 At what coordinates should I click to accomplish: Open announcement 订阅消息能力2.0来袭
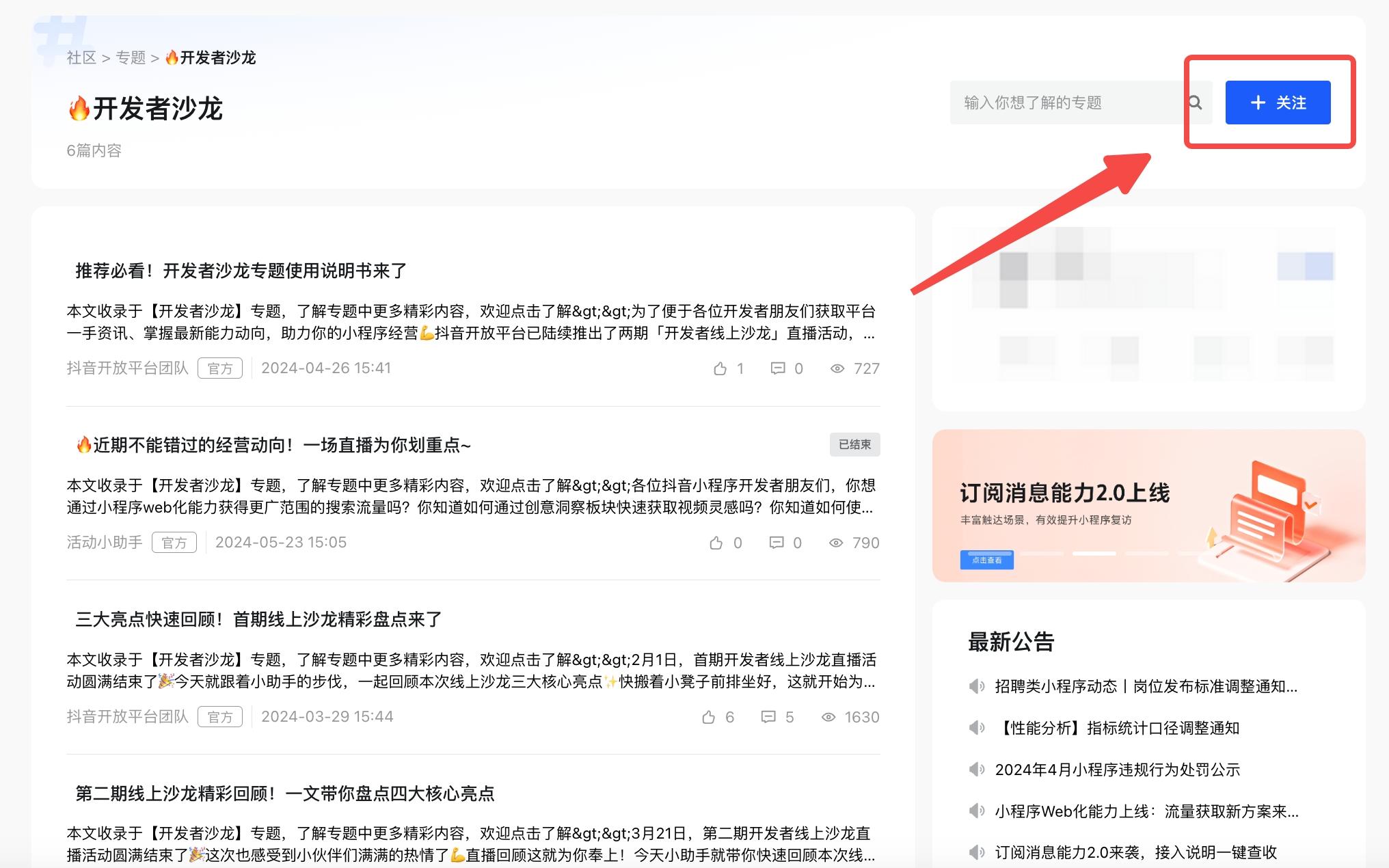1135,852
